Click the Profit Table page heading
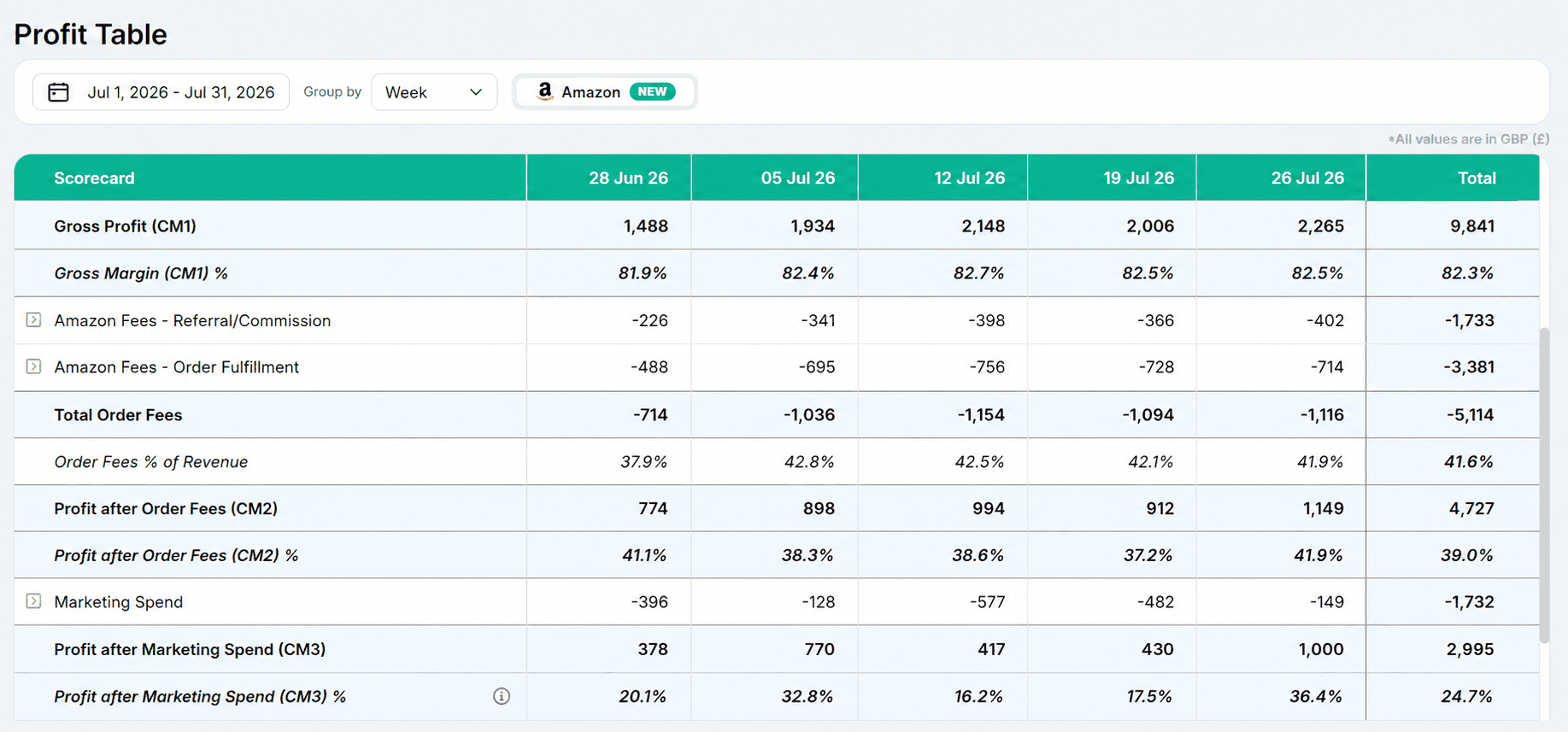The image size is (1568, 732). 91,34
